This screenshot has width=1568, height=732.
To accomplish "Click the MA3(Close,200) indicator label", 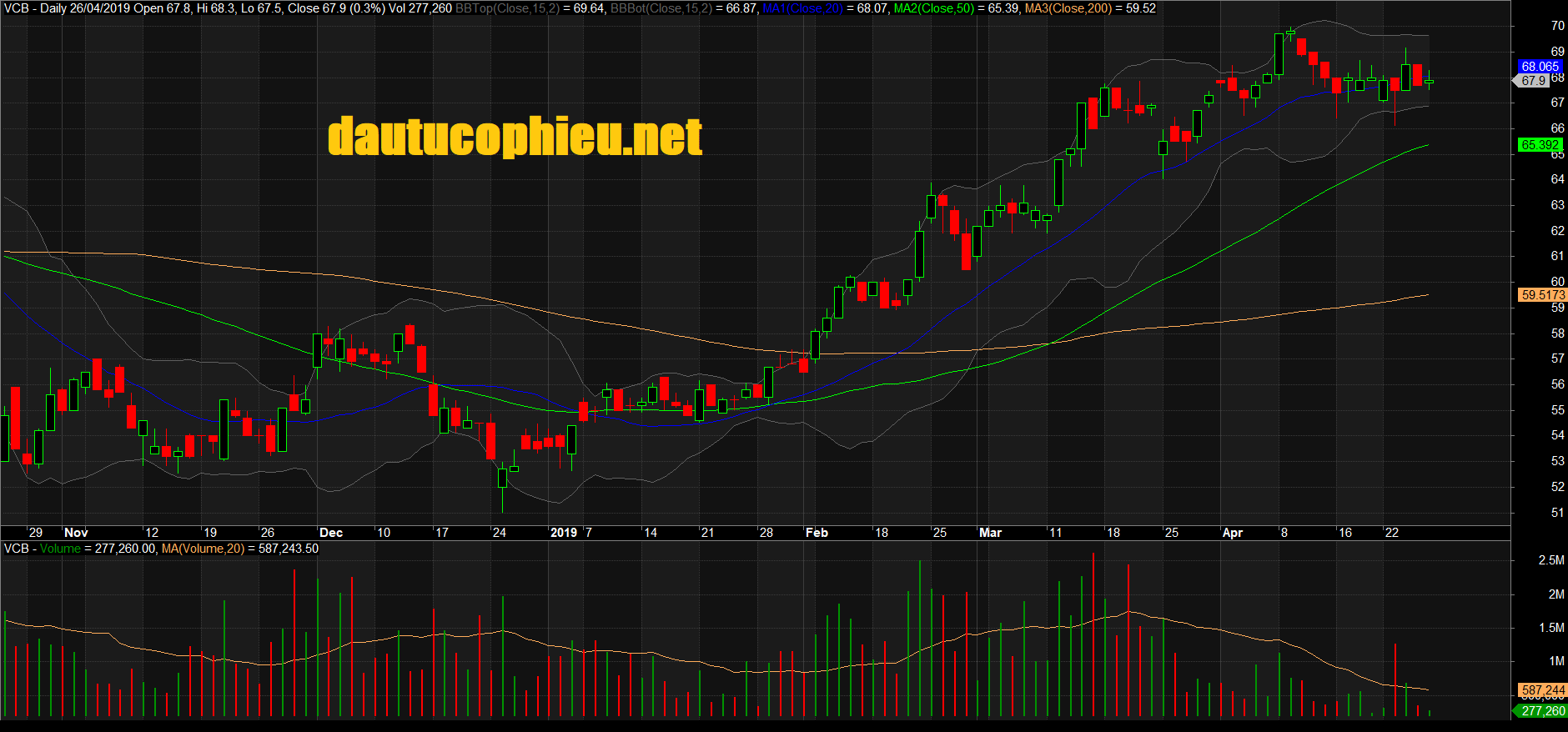I will click(1068, 8).
